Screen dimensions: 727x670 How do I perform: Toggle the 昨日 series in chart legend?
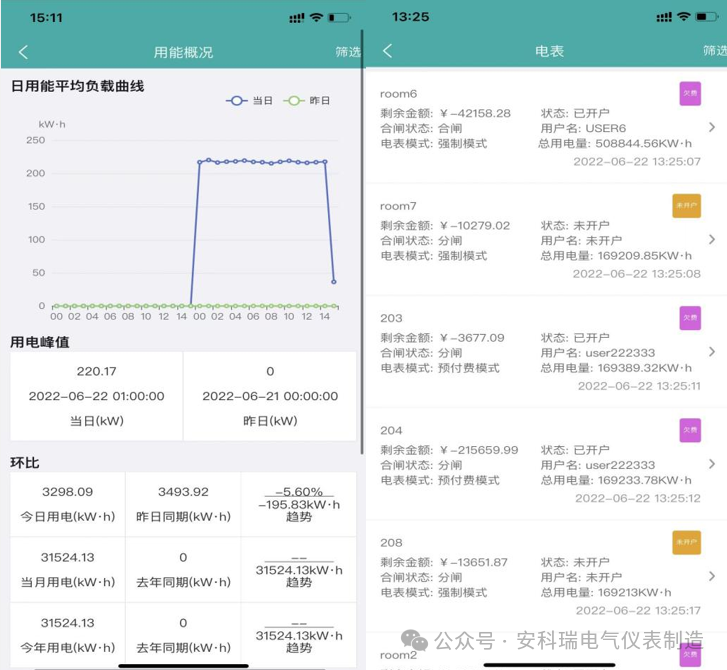tap(307, 101)
